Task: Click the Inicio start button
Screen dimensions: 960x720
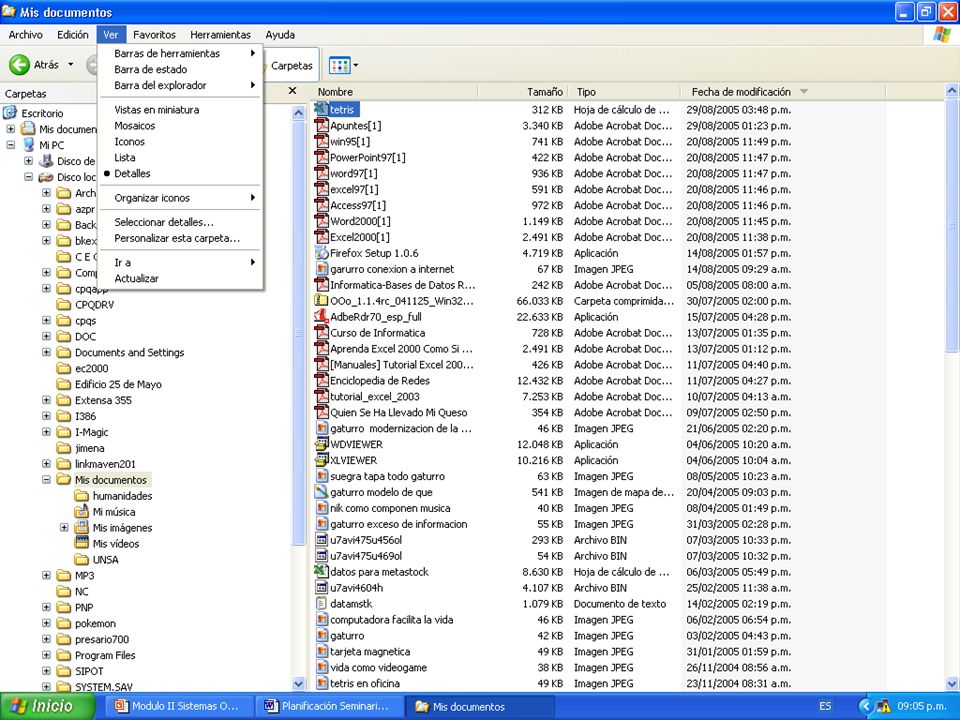Action: coord(47,706)
